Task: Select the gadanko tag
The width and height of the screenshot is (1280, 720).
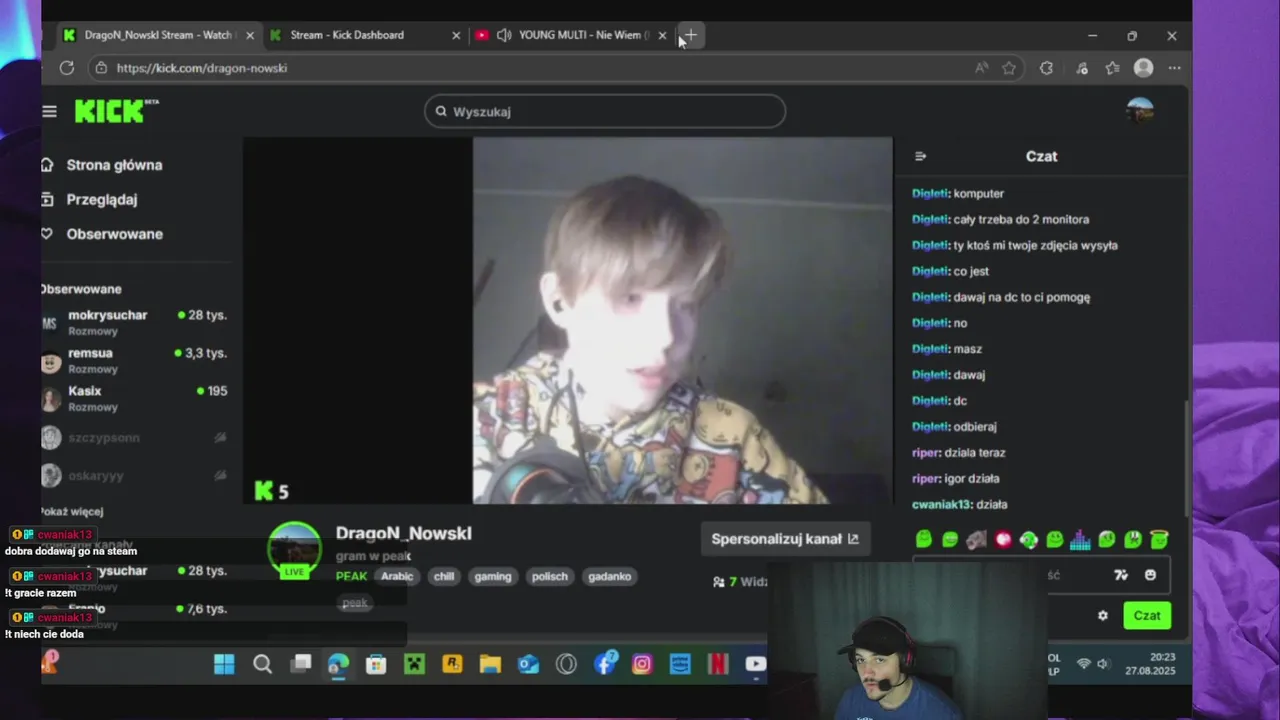Action: point(609,576)
